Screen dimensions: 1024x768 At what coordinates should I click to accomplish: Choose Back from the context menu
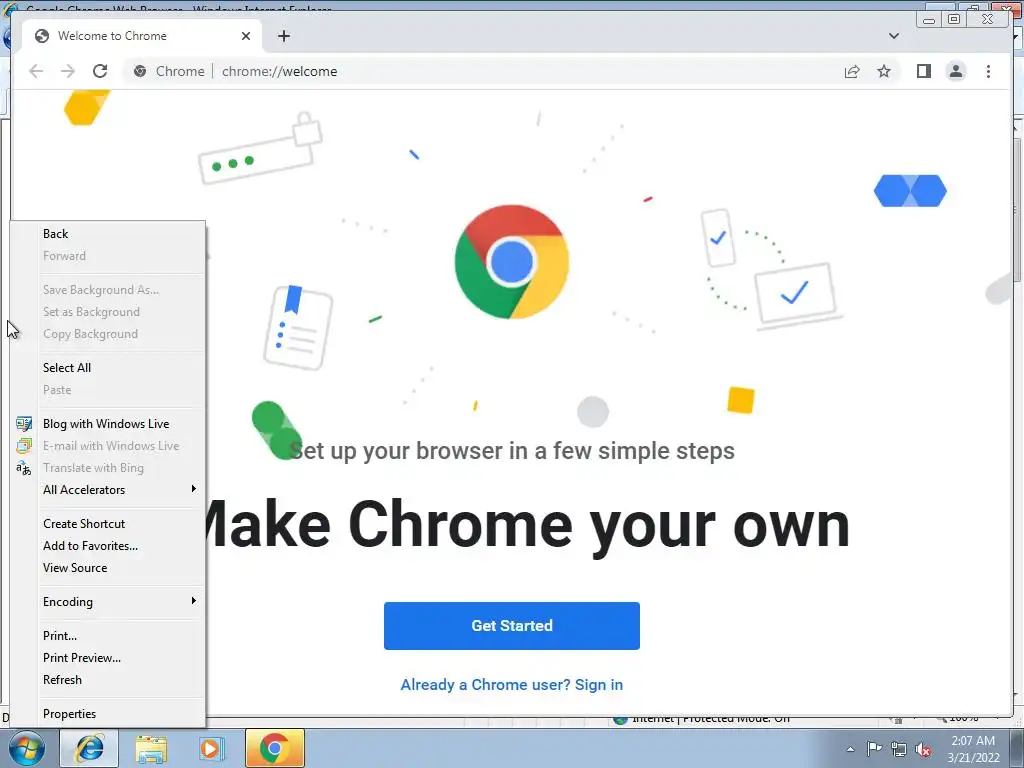[x=107, y=234]
